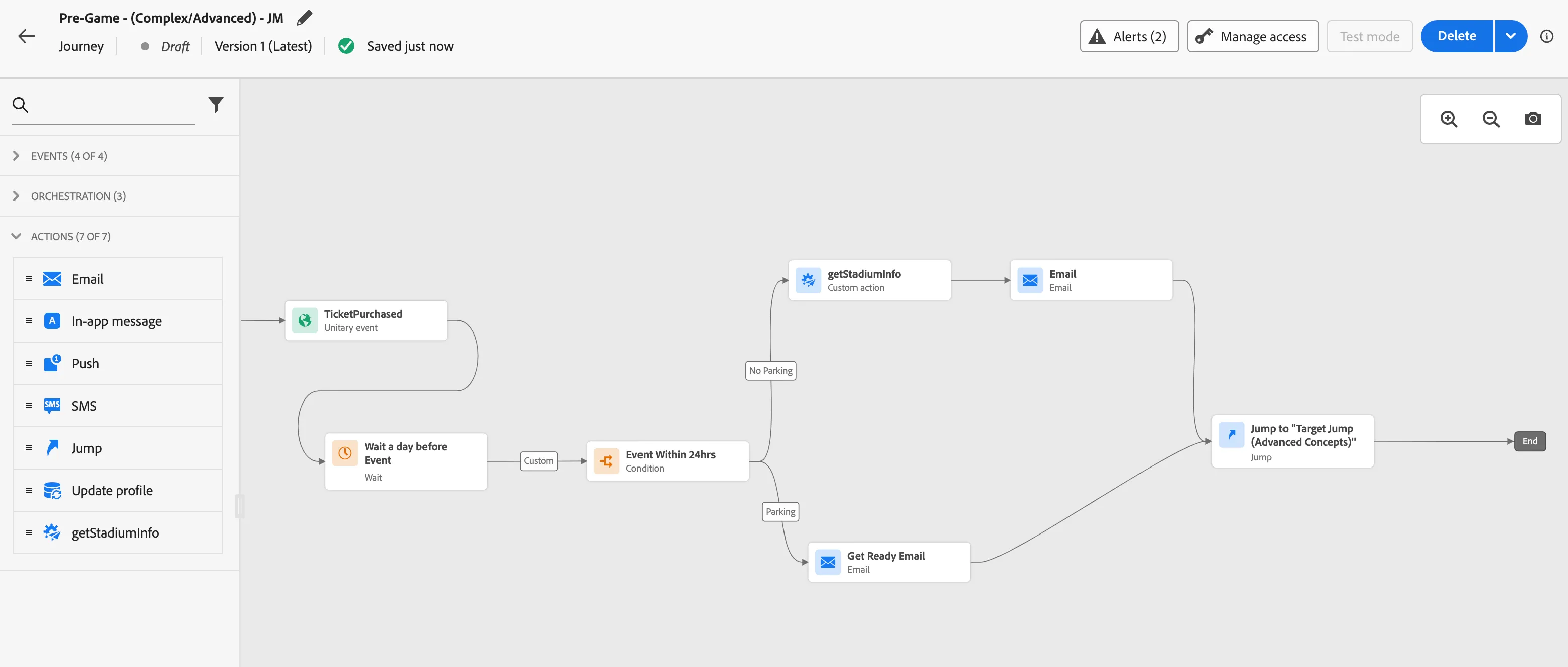Click the blue Delete button
The image size is (1568, 667).
pos(1457,37)
